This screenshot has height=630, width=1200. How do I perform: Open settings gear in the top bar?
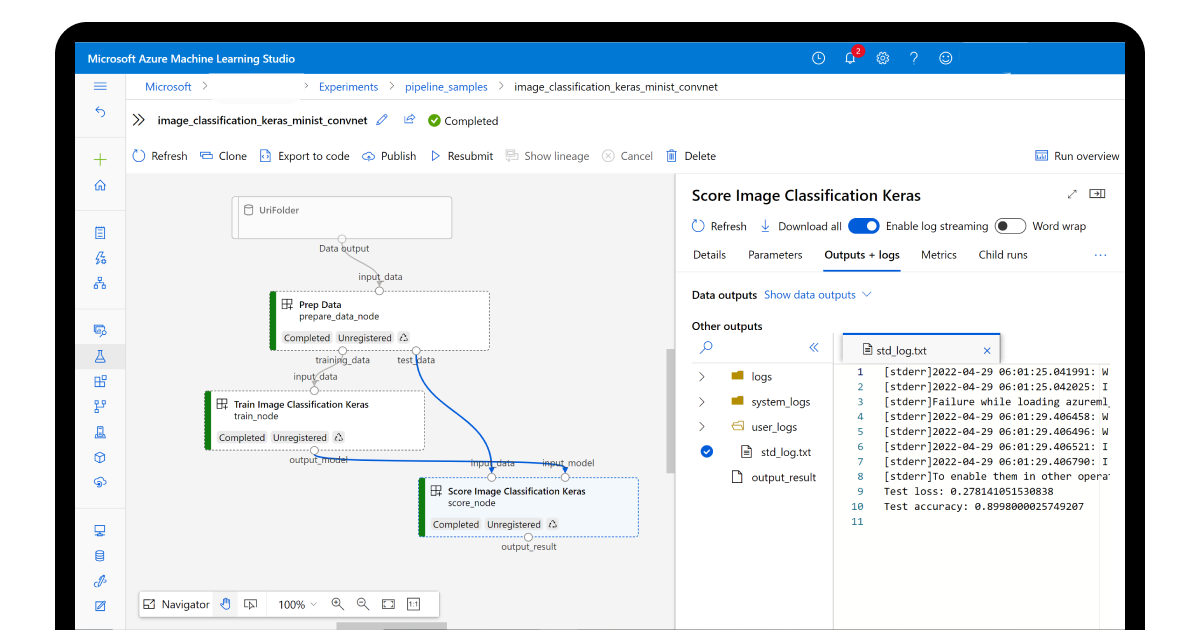(x=882, y=58)
